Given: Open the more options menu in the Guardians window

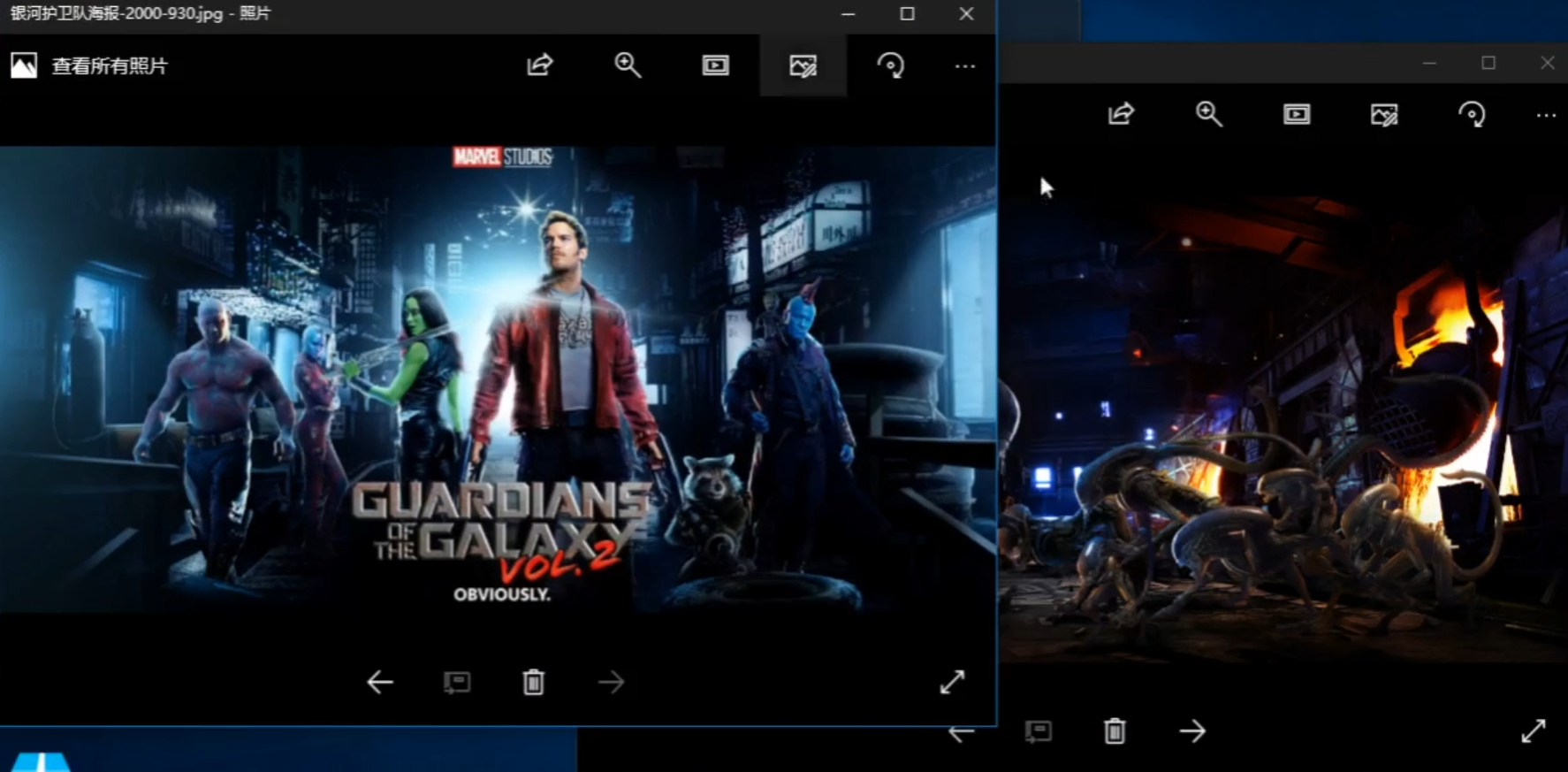Looking at the screenshot, I should tap(965, 66).
